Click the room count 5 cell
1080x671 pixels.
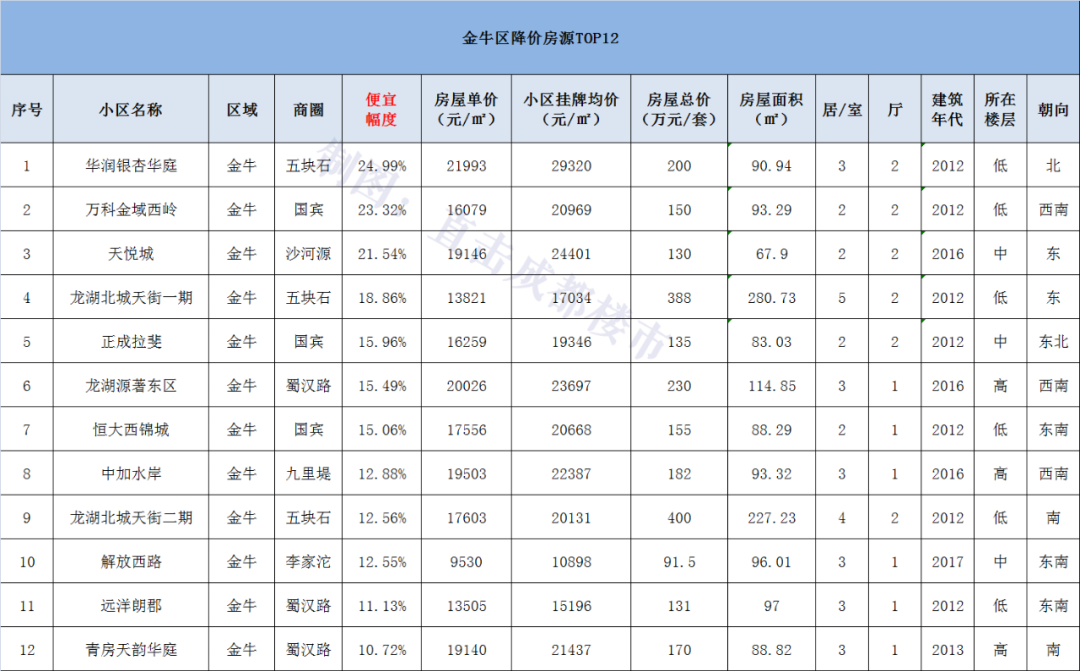tap(842, 298)
